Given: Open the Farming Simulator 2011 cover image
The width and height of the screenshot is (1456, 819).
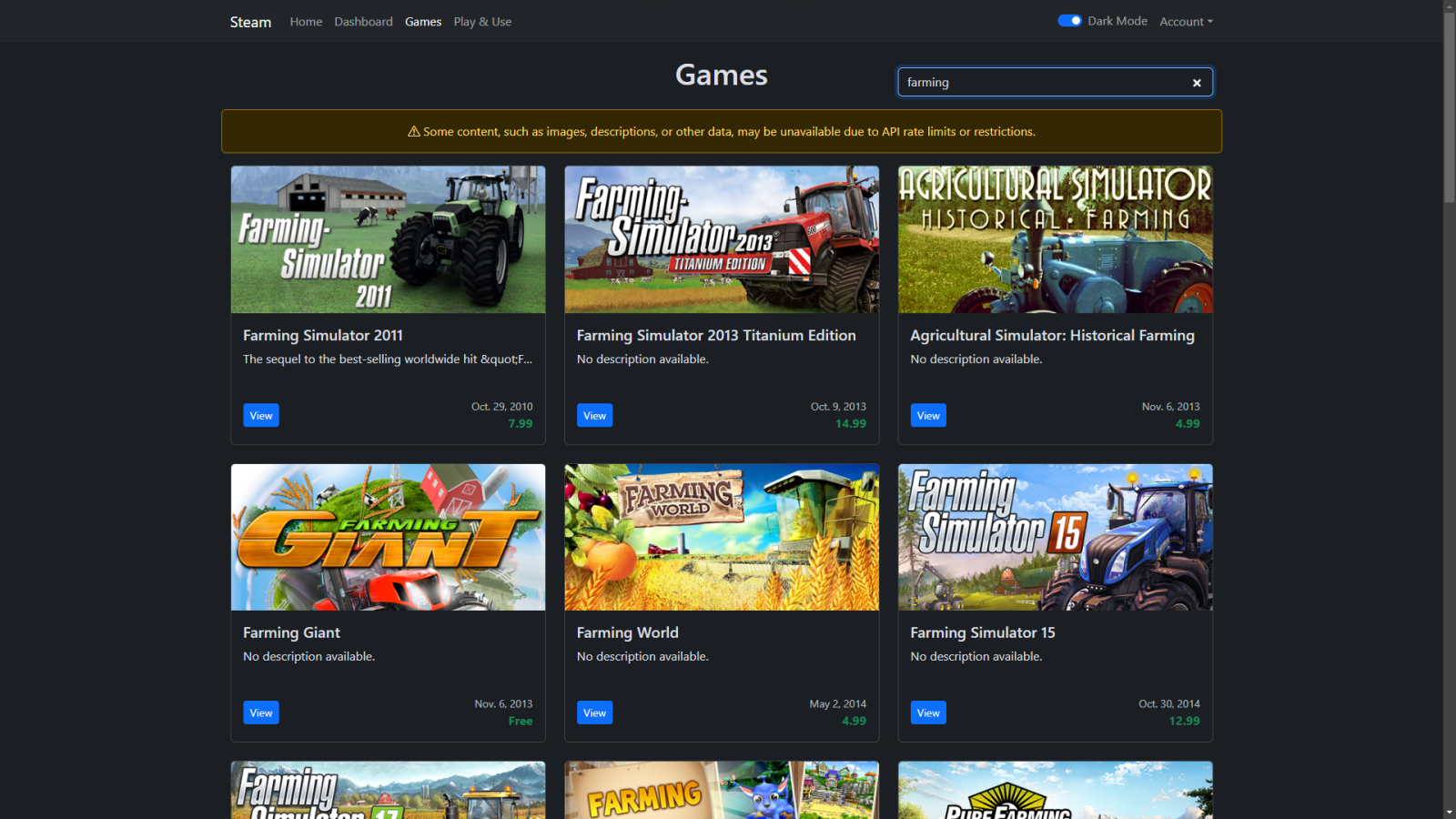Looking at the screenshot, I should point(388,239).
